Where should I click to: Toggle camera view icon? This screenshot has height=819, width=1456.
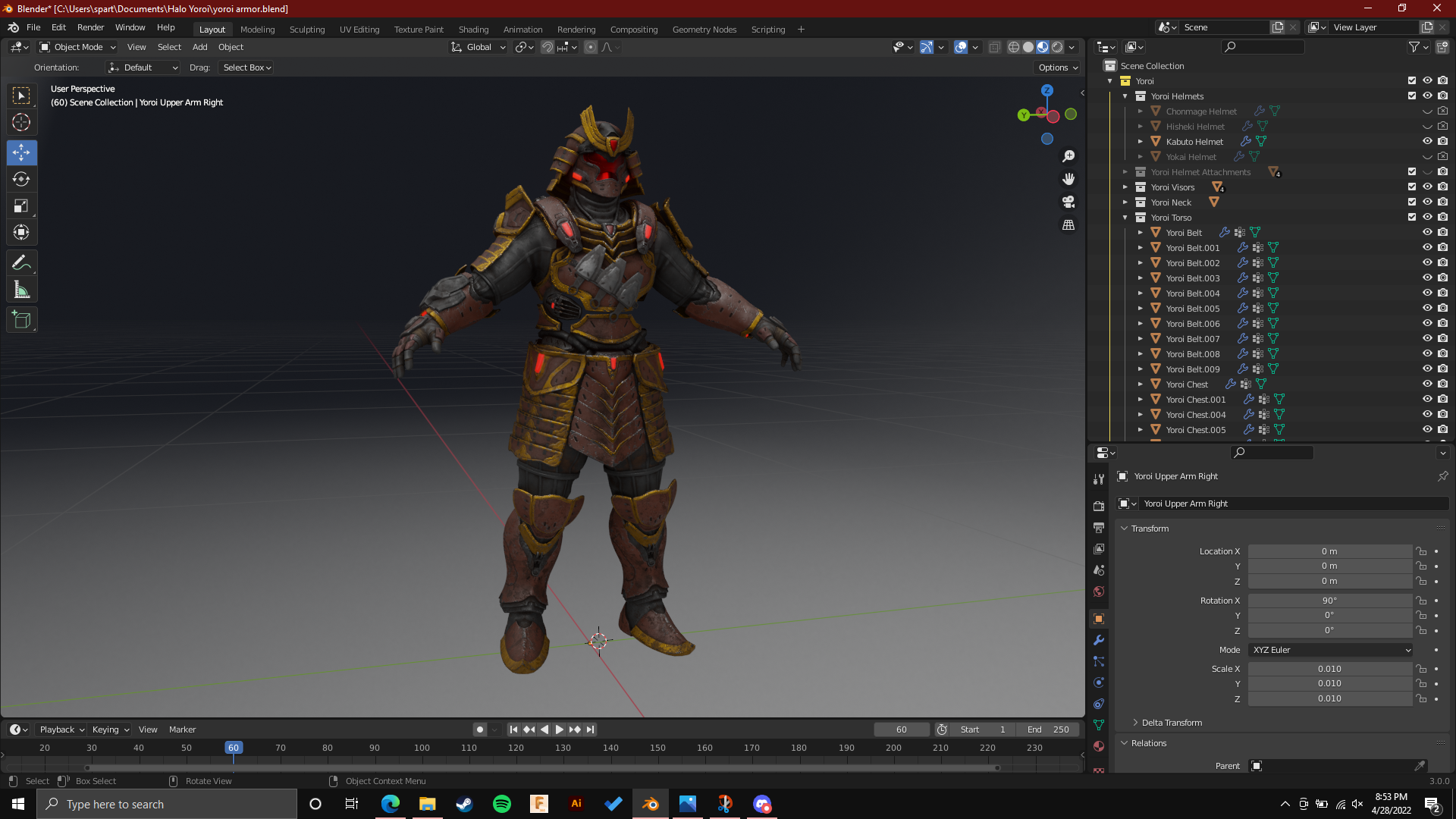coord(1068,202)
